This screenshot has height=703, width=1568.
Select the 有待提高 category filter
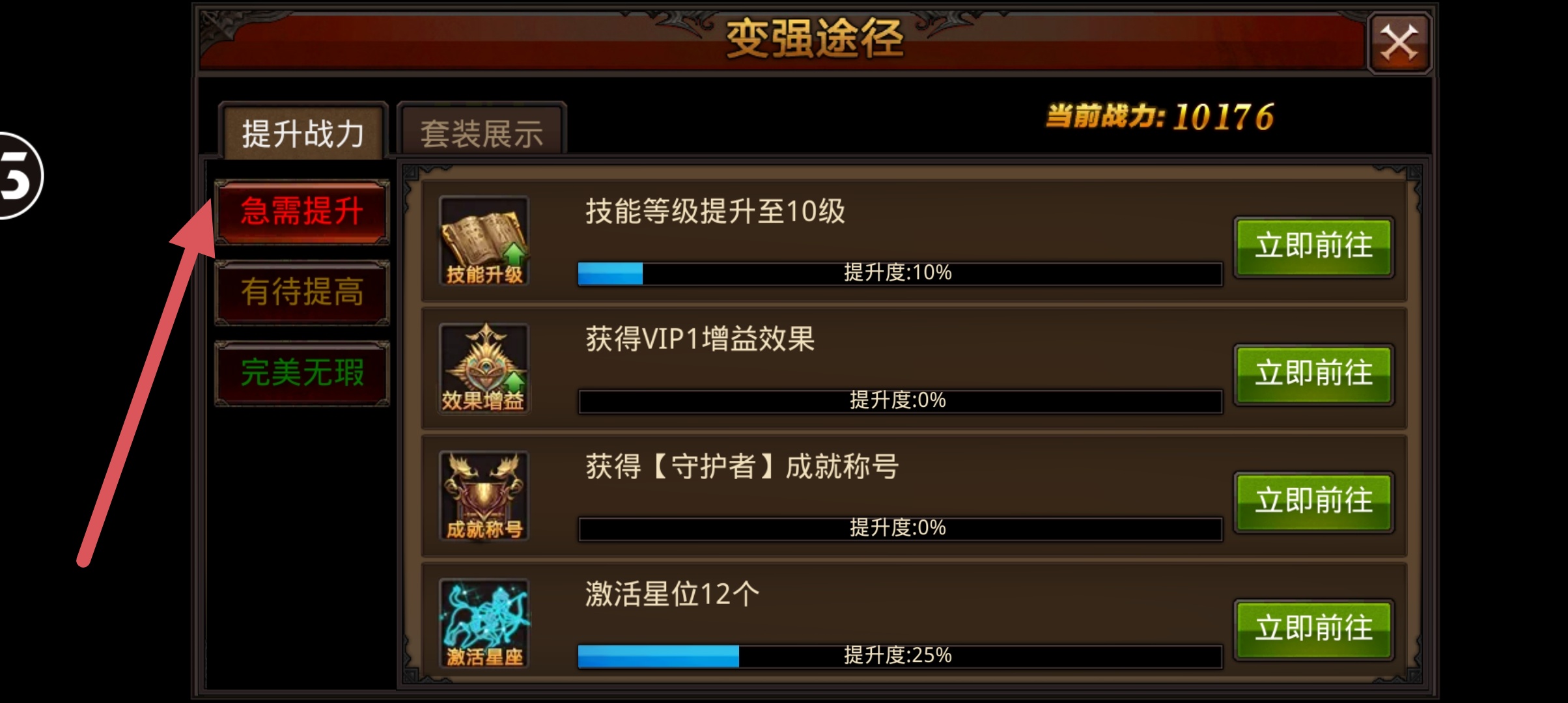tap(302, 292)
